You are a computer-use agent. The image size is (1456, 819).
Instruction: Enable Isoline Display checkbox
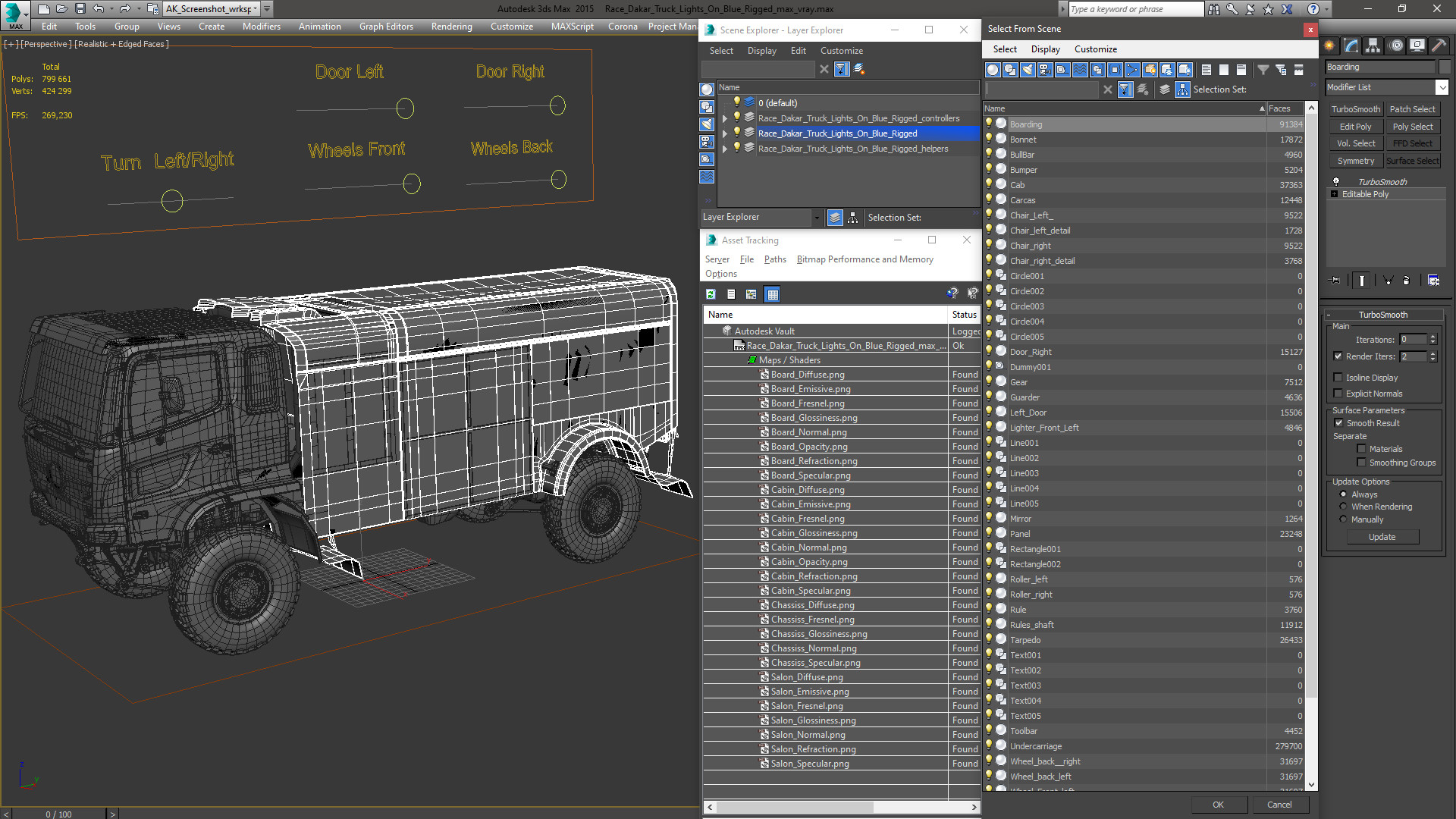tap(1338, 378)
